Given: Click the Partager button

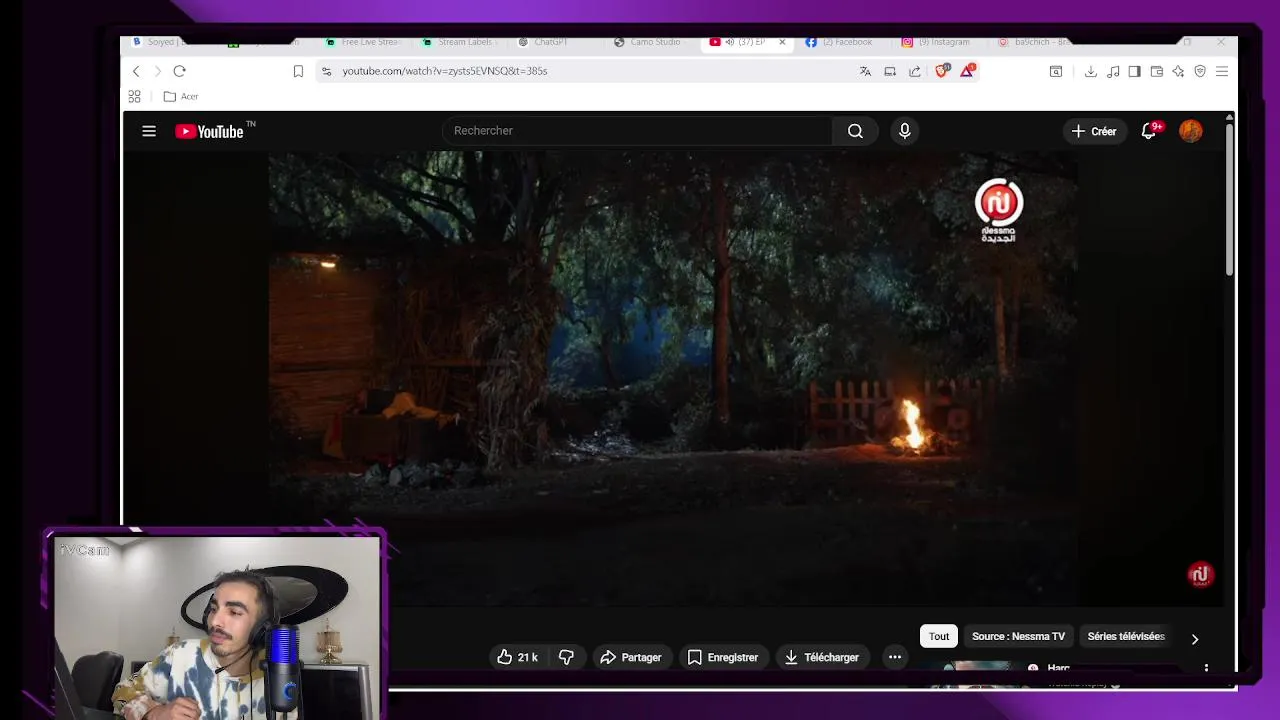Looking at the screenshot, I should point(631,657).
